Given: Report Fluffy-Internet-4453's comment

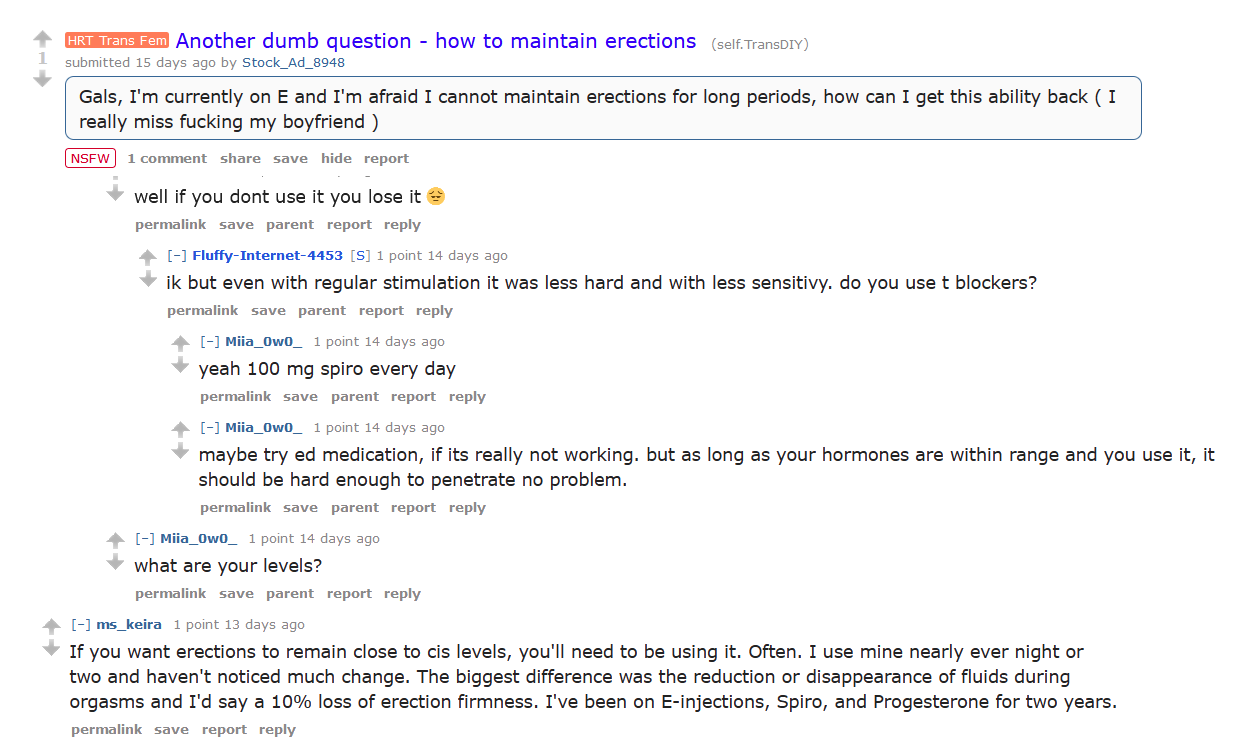Looking at the screenshot, I should [x=381, y=311].
